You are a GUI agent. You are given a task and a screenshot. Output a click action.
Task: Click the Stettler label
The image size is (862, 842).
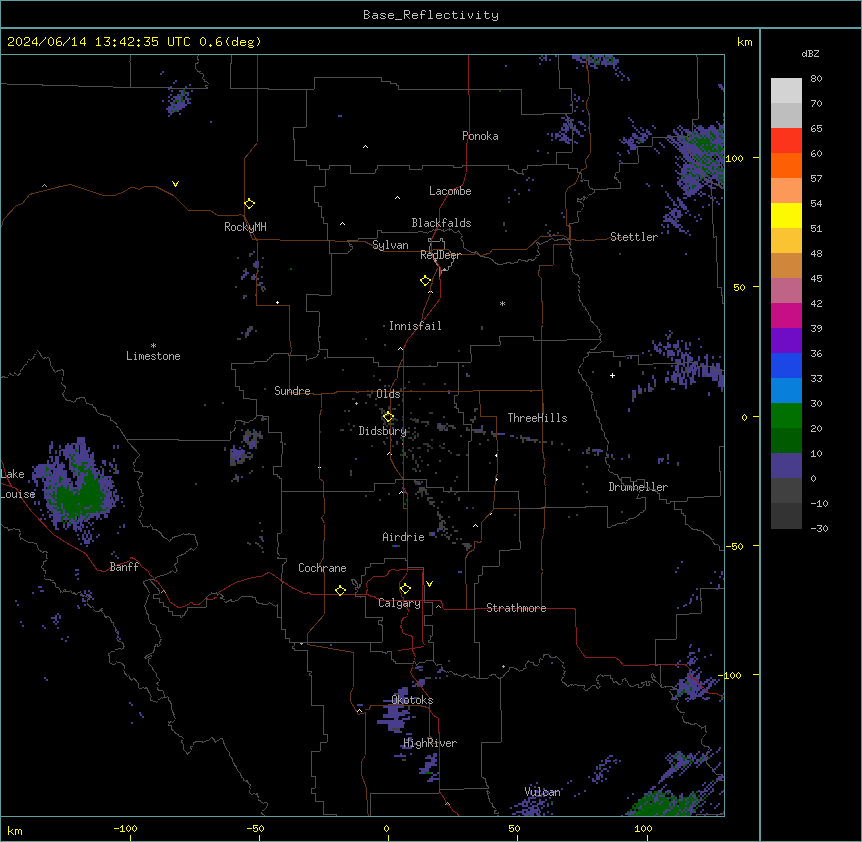click(634, 237)
